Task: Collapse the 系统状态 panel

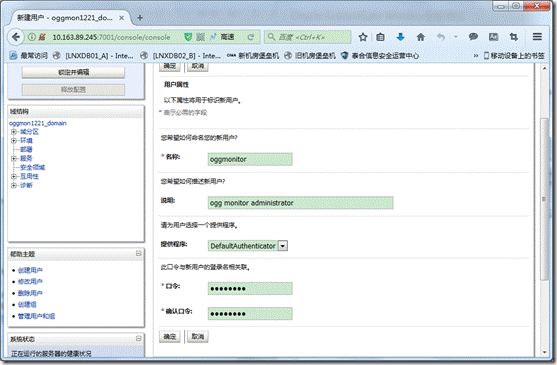Action: tap(139, 338)
